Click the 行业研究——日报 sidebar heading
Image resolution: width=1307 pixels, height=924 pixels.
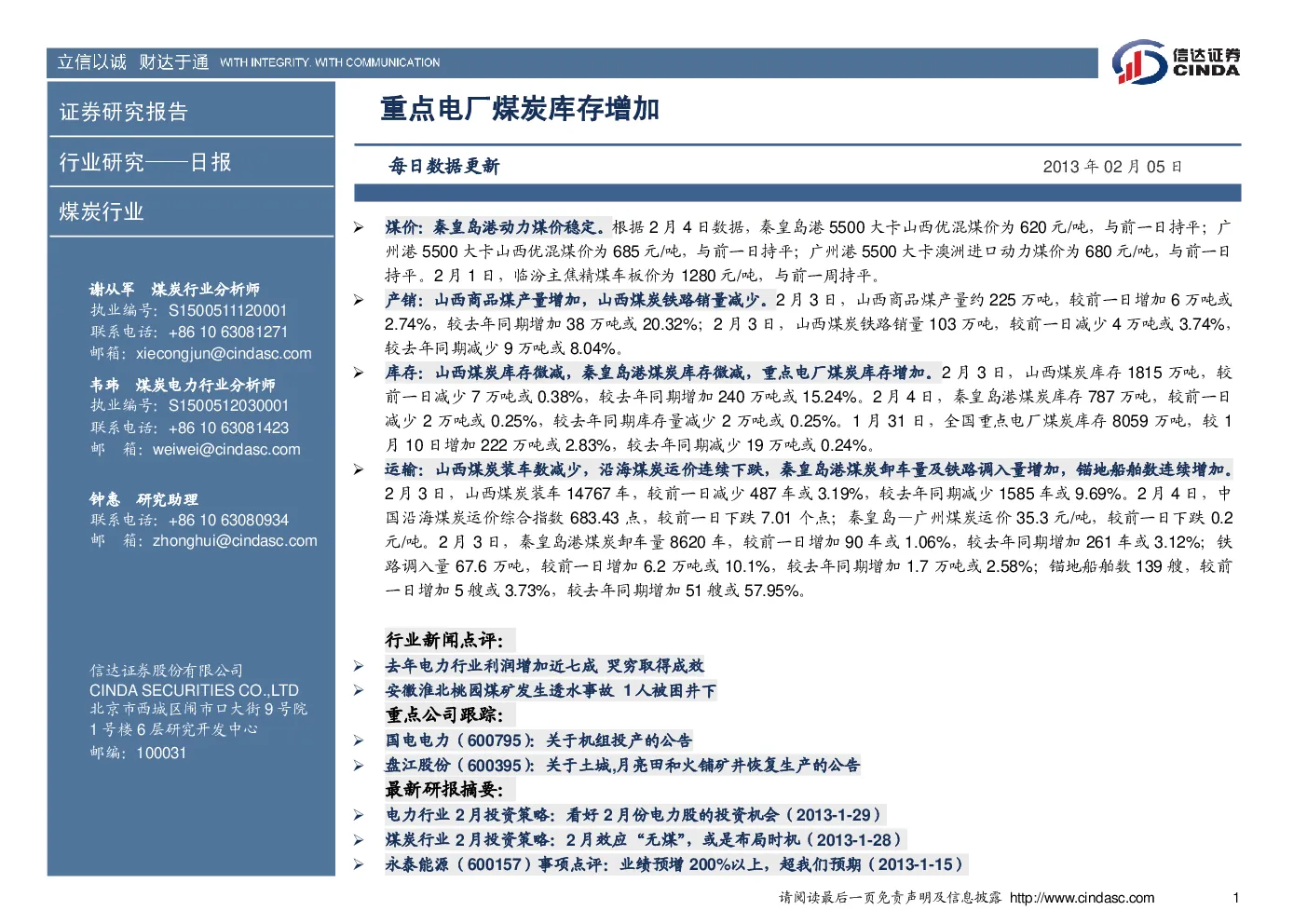[145, 162]
